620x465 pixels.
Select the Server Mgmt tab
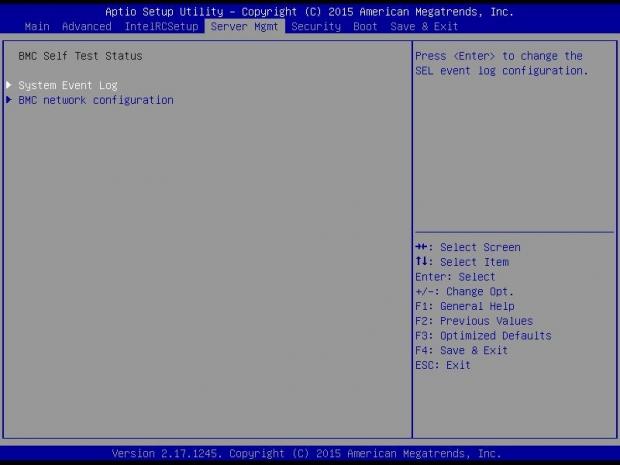244,26
